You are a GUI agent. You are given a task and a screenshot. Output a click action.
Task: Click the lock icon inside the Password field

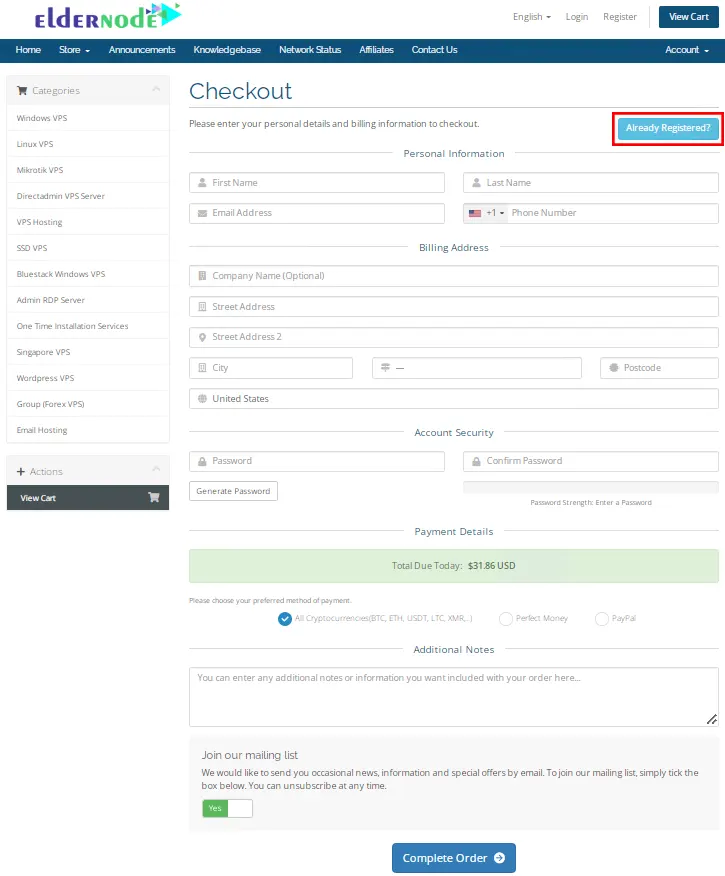201,460
